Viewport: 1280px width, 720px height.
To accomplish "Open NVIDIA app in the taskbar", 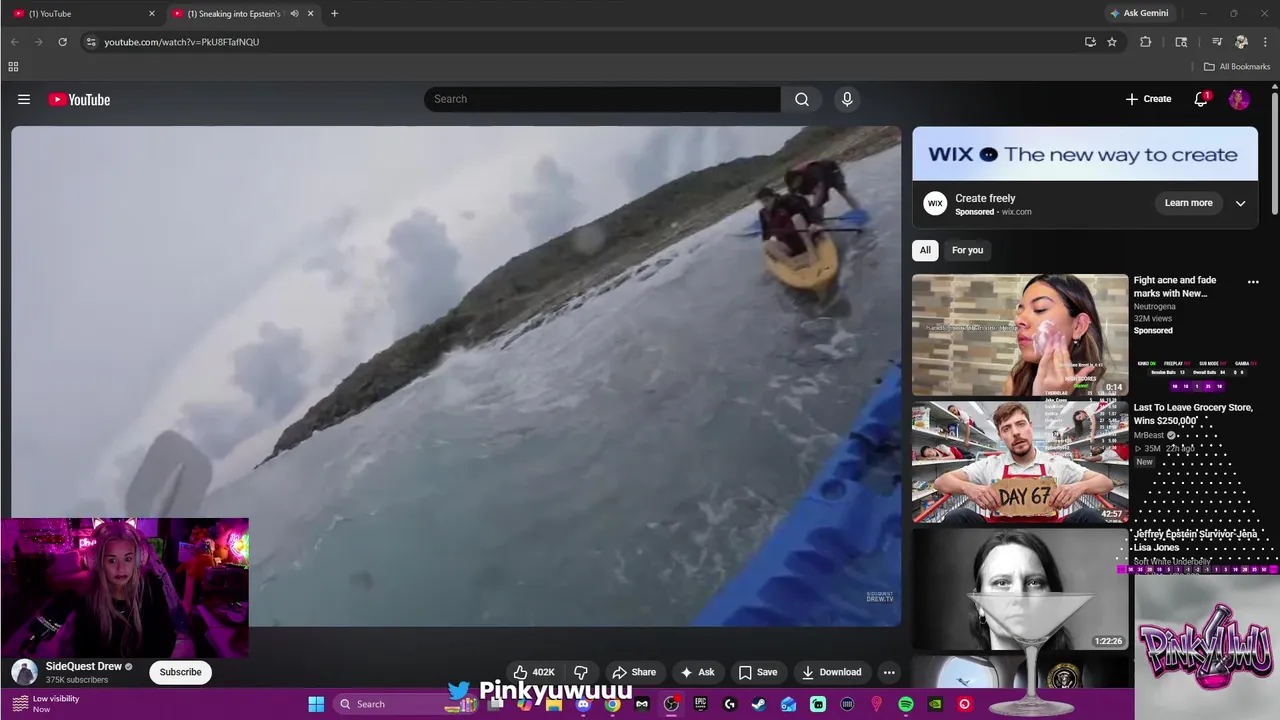I will (935, 704).
